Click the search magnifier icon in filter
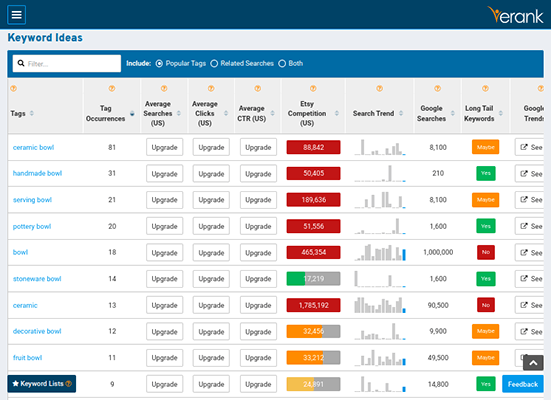551x400 pixels. tap(21, 63)
